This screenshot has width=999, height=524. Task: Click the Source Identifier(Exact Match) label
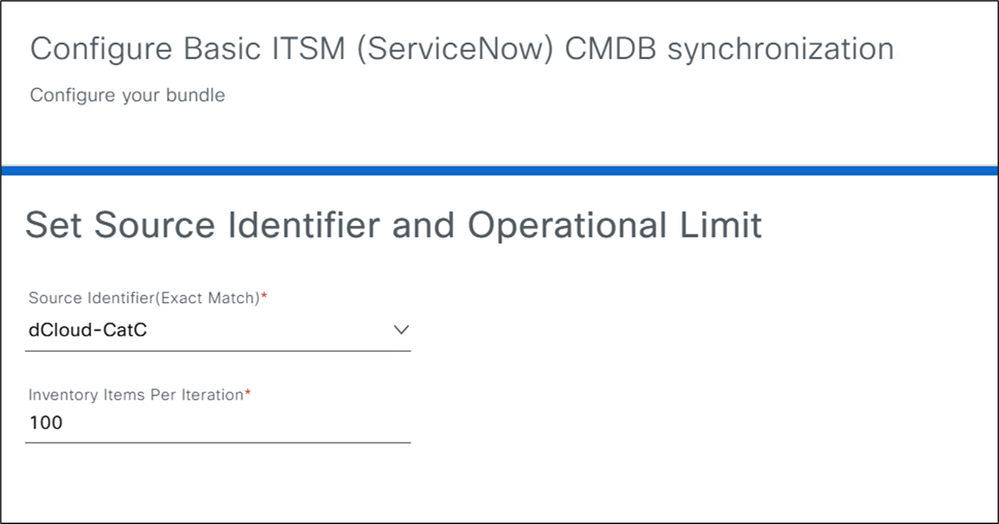(x=143, y=298)
